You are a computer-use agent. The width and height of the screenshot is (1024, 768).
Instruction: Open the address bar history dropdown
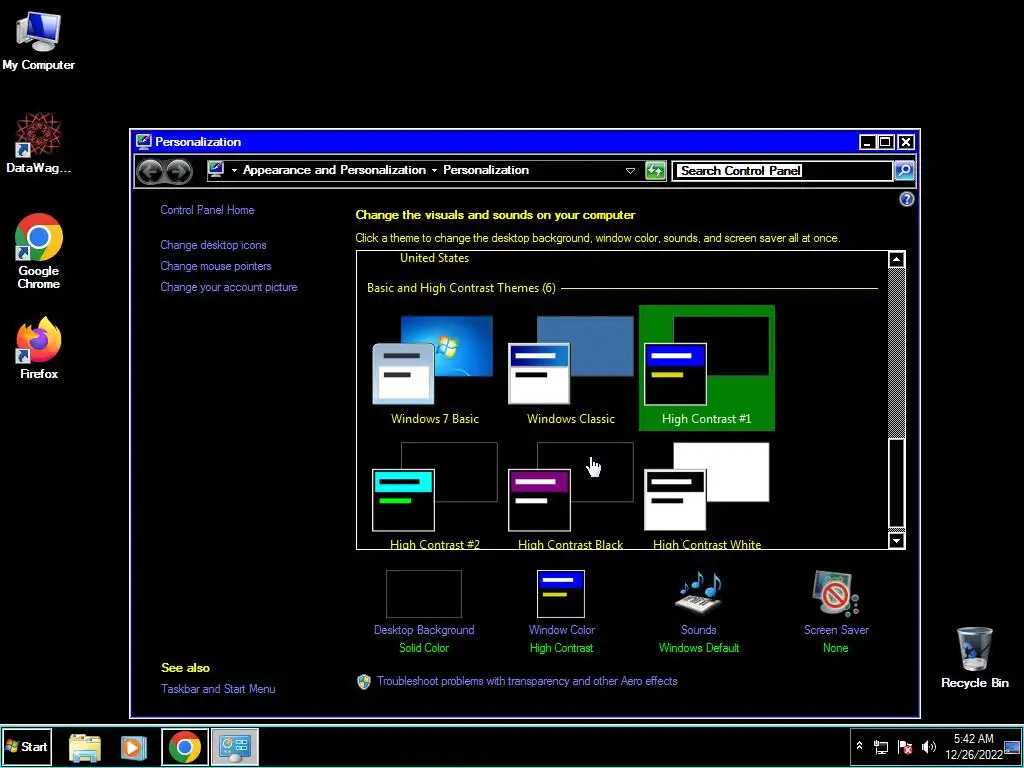pyautogui.click(x=630, y=170)
